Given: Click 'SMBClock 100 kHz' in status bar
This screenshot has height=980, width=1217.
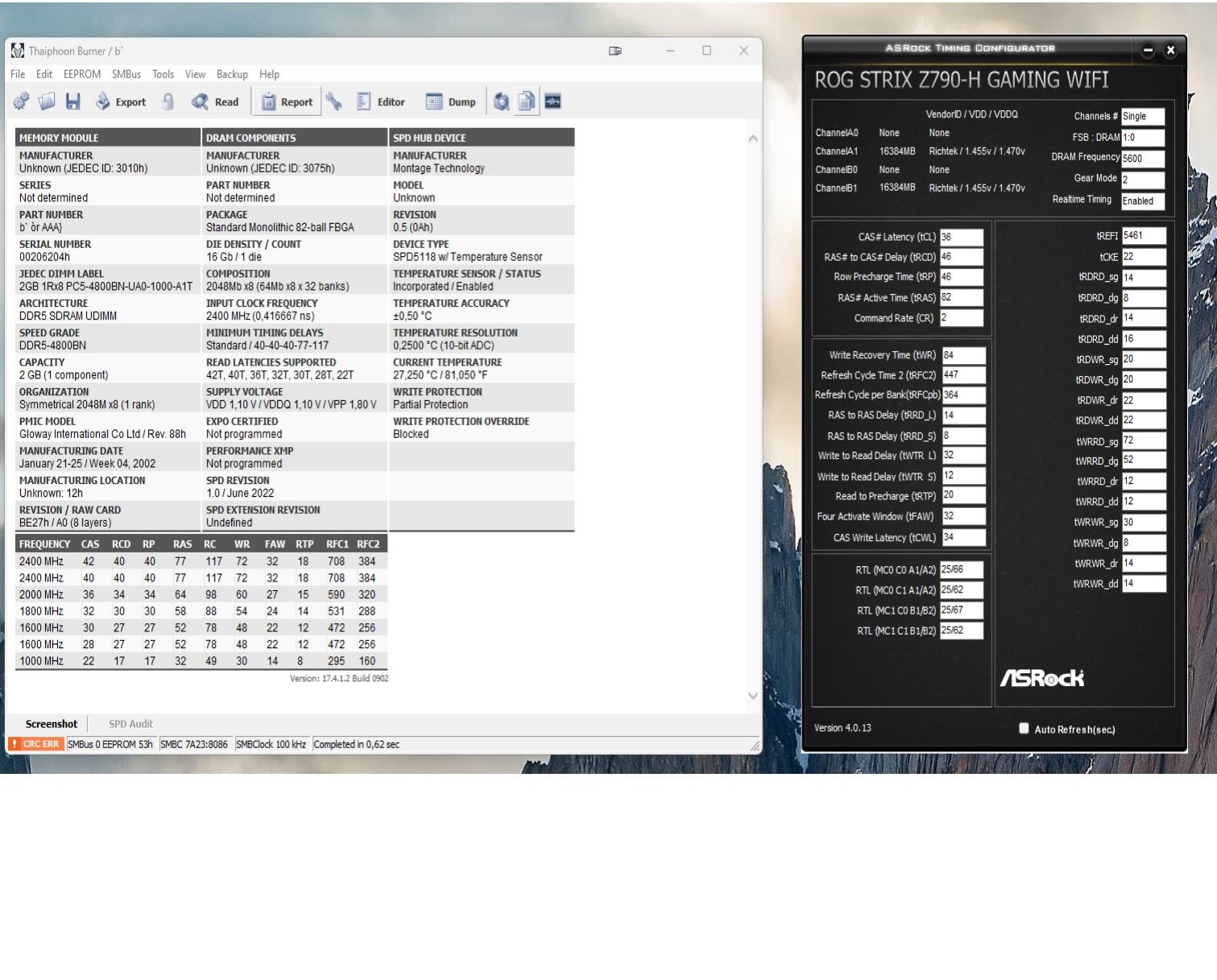Looking at the screenshot, I should click(x=271, y=744).
